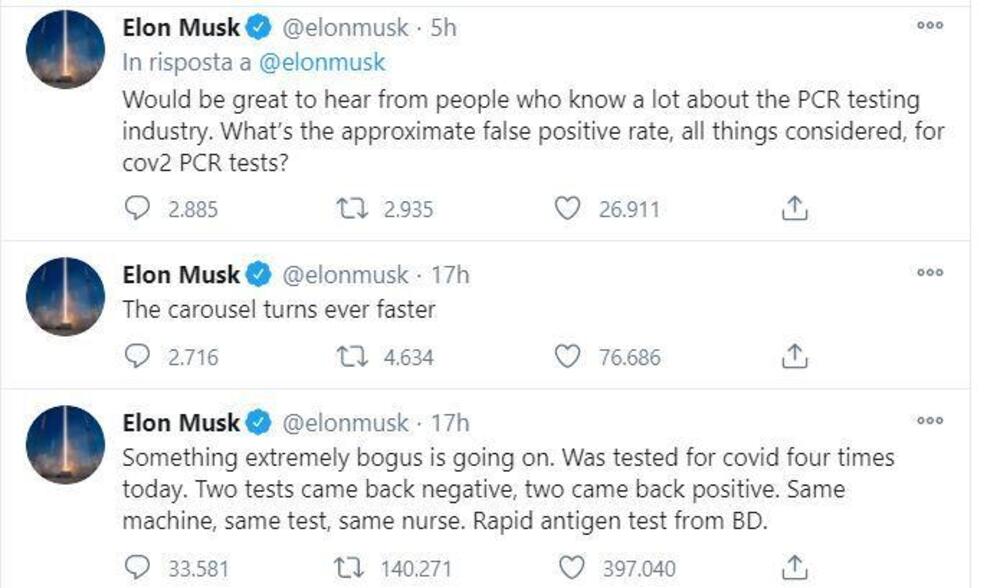The height and width of the screenshot is (588, 1000).
Task: Share the rapid antigen test tweet
Action: tap(793, 568)
